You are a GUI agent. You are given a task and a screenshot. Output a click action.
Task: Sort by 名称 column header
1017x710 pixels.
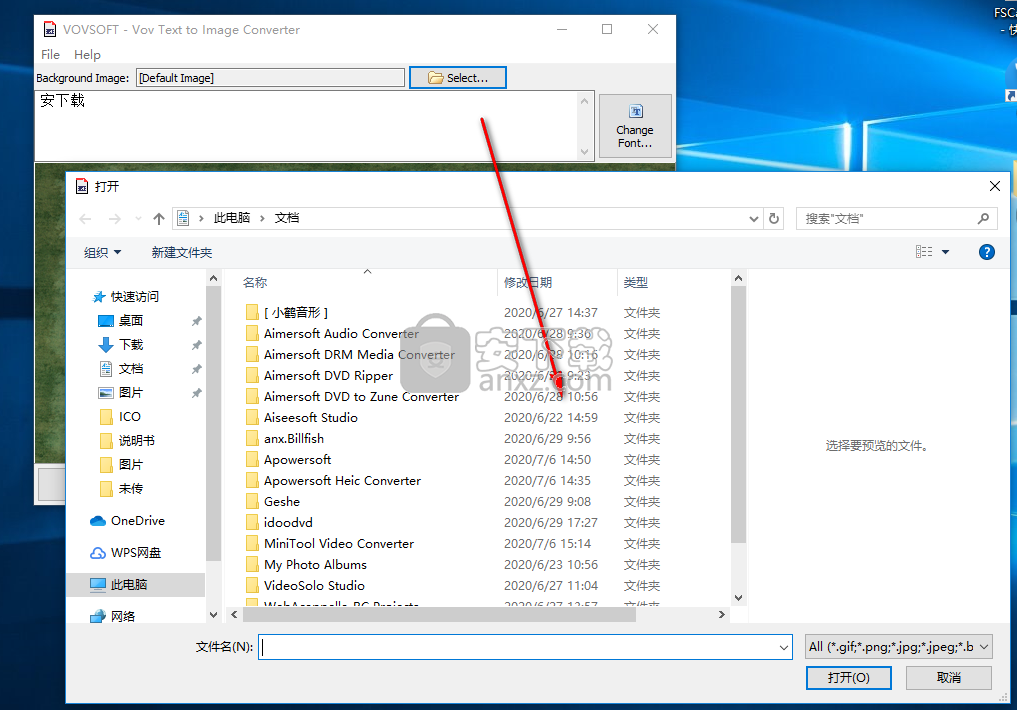click(255, 283)
